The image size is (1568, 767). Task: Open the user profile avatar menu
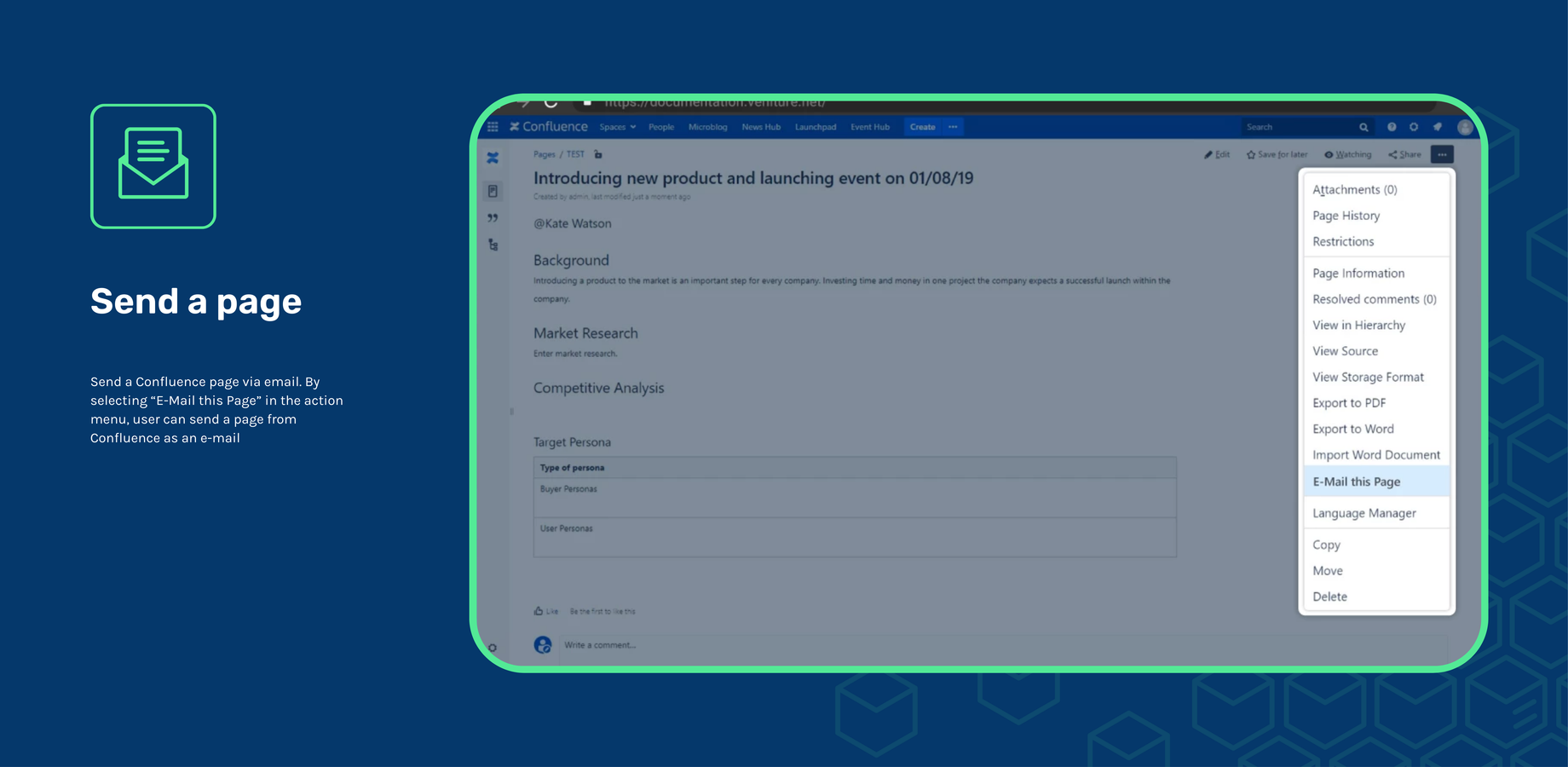pyautogui.click(x=1465, y=127)
